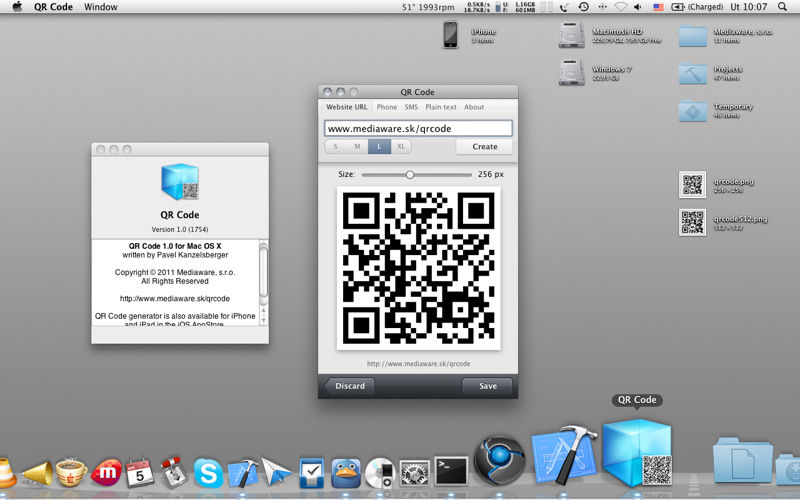800x500 pixels.
Task: Open the Window menu
Action: click(101, 7)
